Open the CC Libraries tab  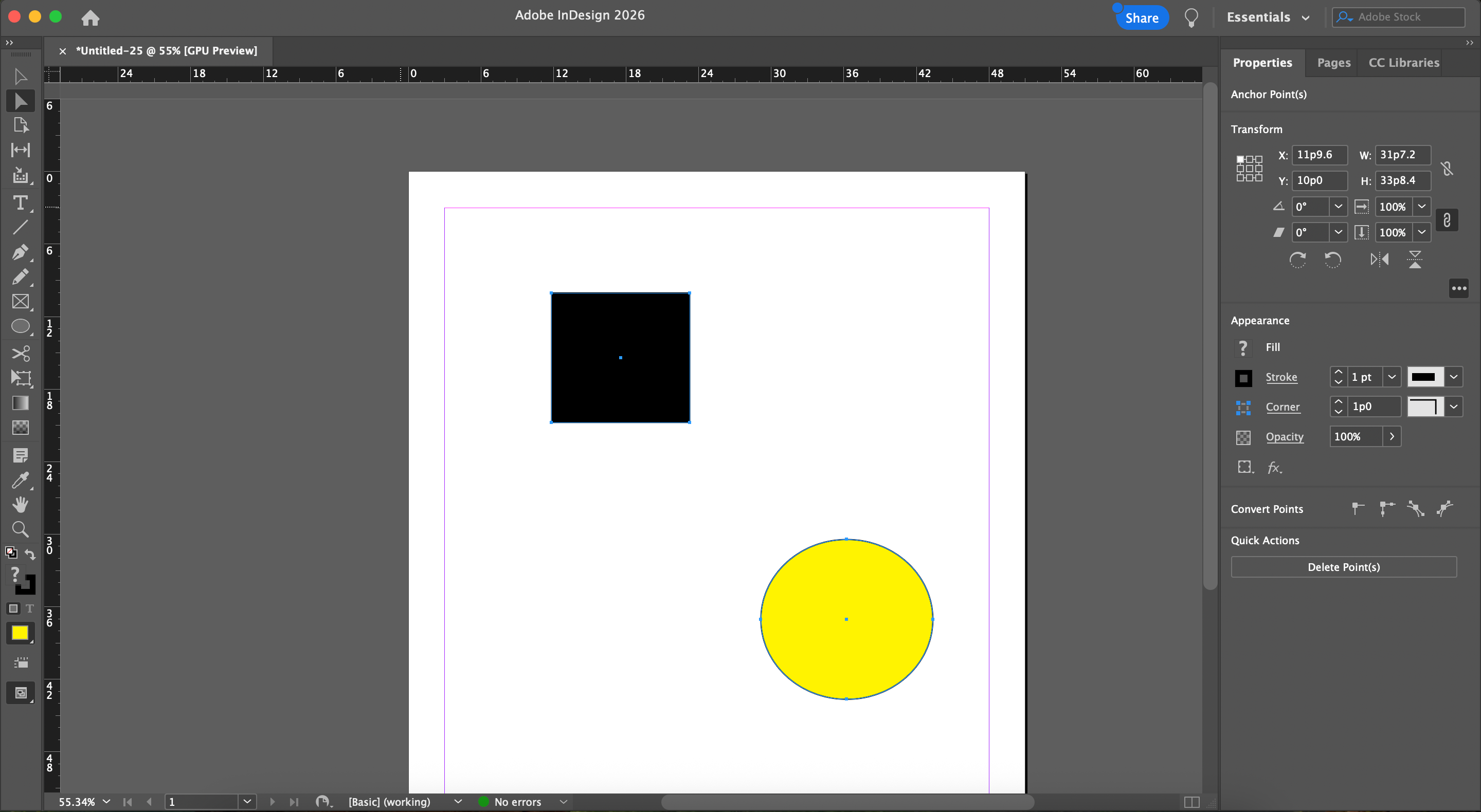(x=1403, y=63)
